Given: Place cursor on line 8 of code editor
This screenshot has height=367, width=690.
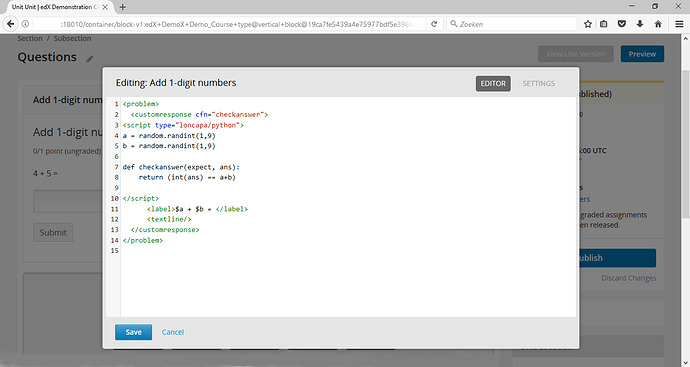Looking at the screenshot, I should tap(348, 177).
